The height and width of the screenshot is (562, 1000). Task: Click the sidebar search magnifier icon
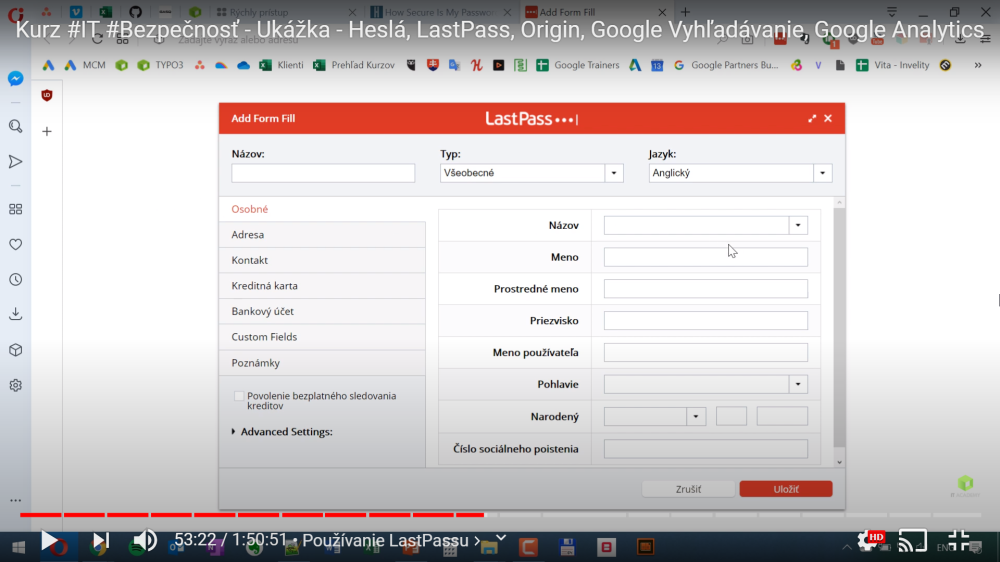coord(16,126)
